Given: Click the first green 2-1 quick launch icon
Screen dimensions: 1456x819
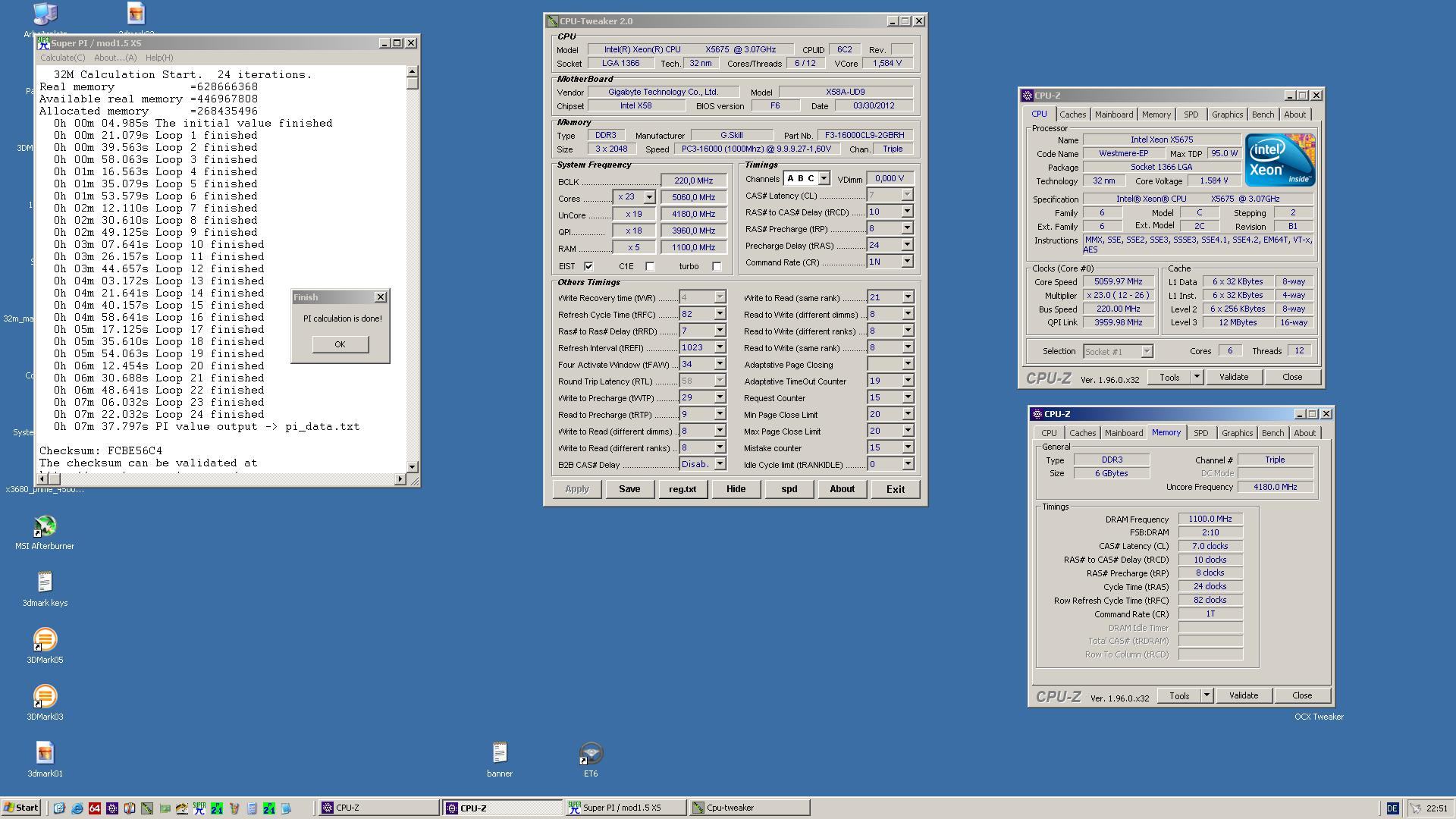Looking at the screenshot, I should coord(217,808).
